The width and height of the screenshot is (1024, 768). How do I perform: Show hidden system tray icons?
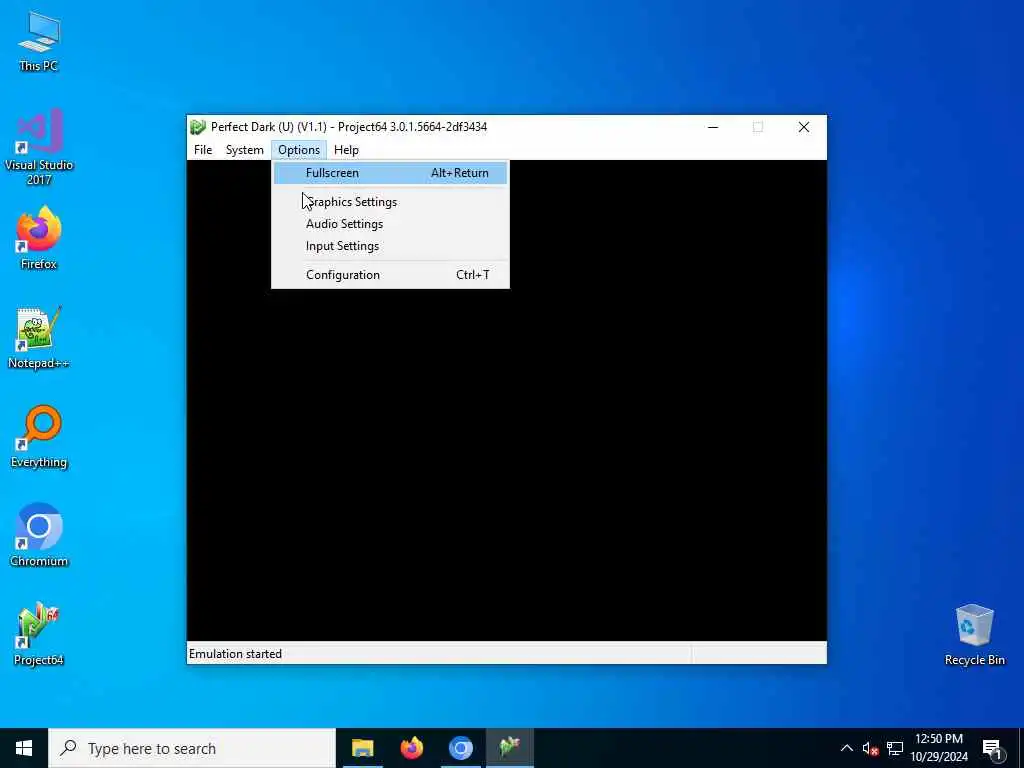click(846, 748)
